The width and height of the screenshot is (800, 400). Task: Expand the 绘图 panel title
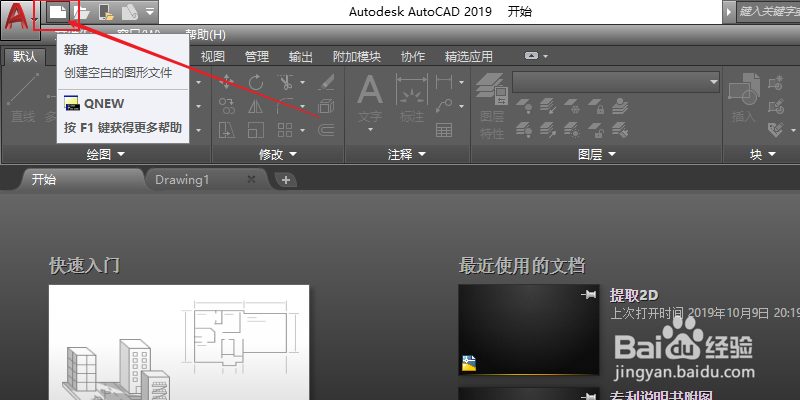pyautogui.click(x=106, y=154)
